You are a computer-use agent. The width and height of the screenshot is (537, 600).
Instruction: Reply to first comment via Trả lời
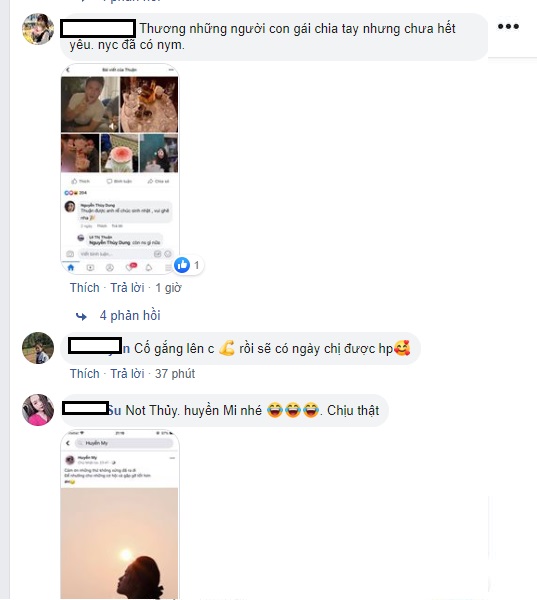127,288
